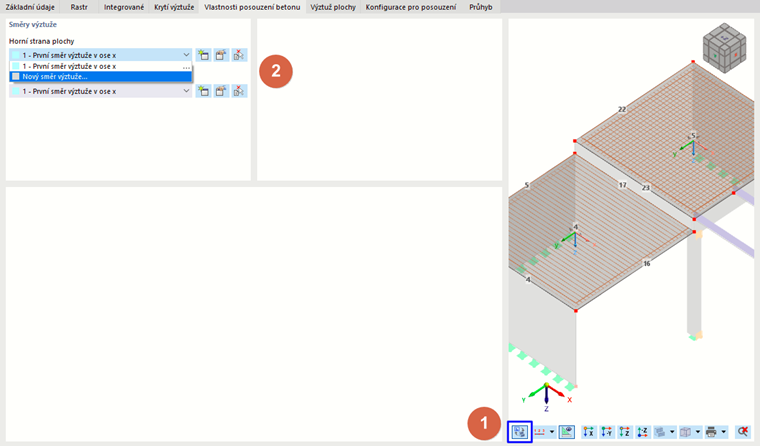Image resolution: width=760 pixels, height=446 pixels.
Task: Edit bottom surface reinforcement direction icon
Action: tap(222, 91)
